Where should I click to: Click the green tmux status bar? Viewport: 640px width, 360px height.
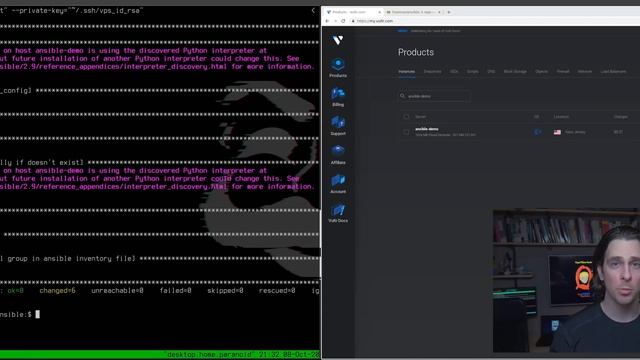click(160, 355)
